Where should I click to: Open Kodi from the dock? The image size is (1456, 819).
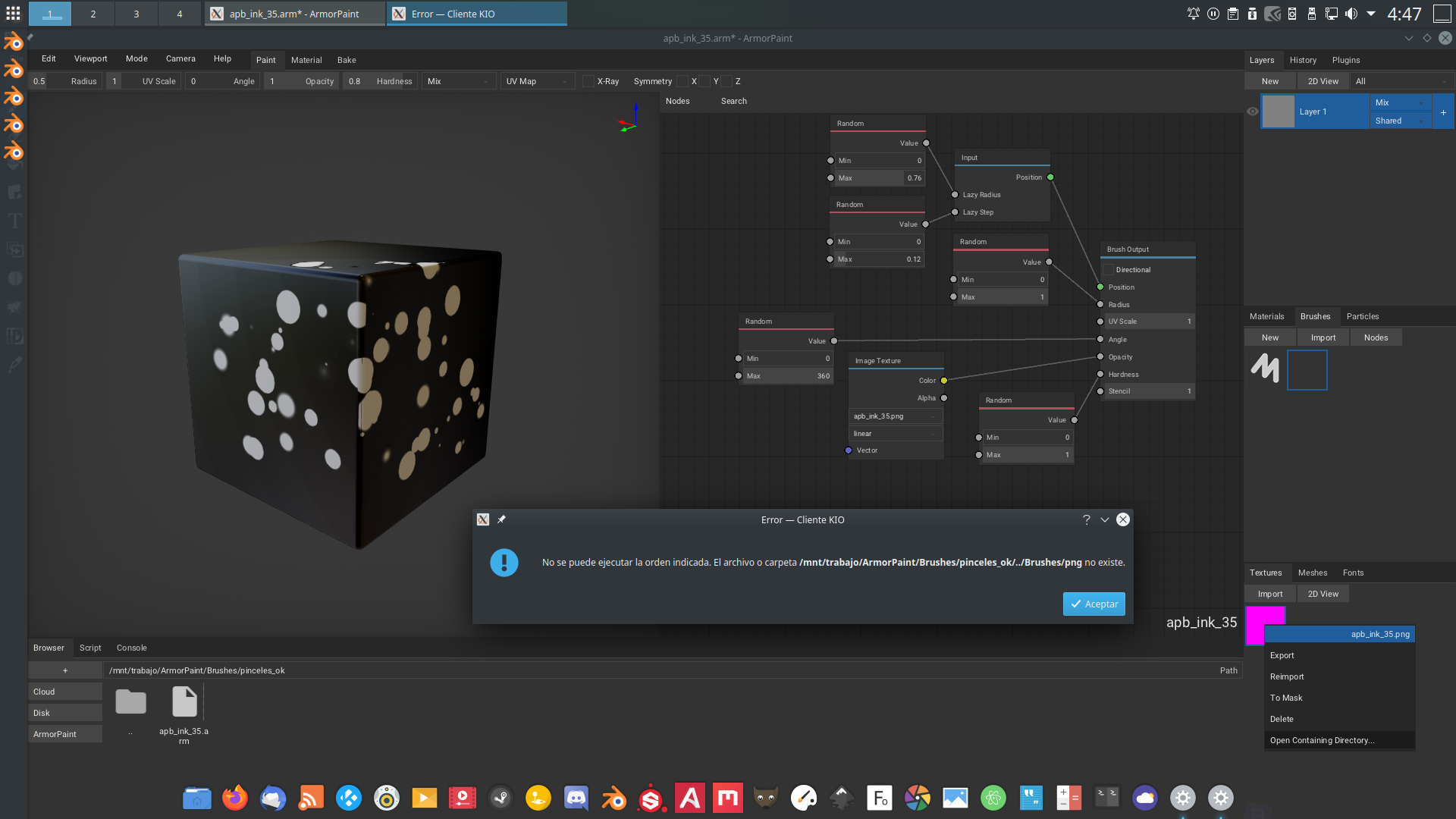tap(349, 798)
